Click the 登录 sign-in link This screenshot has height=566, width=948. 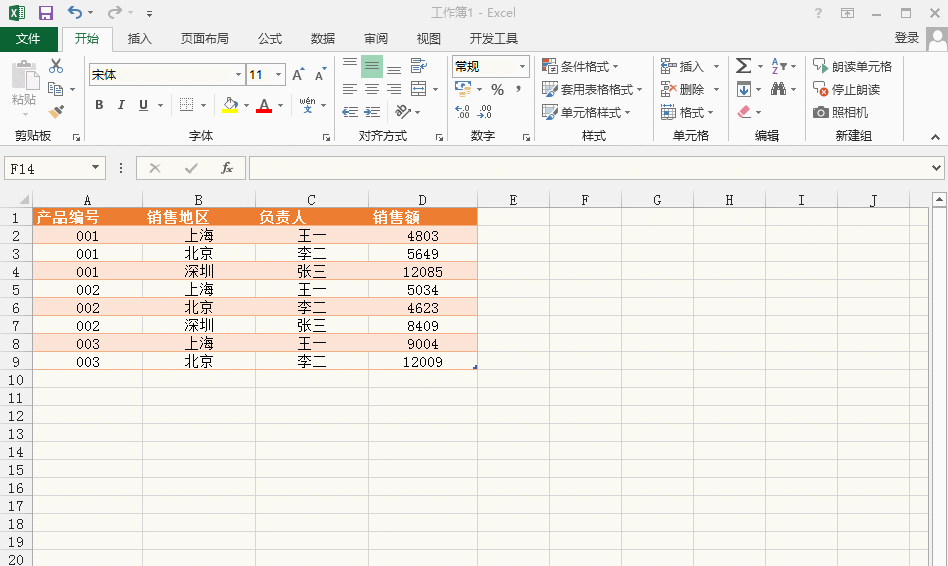907,38
